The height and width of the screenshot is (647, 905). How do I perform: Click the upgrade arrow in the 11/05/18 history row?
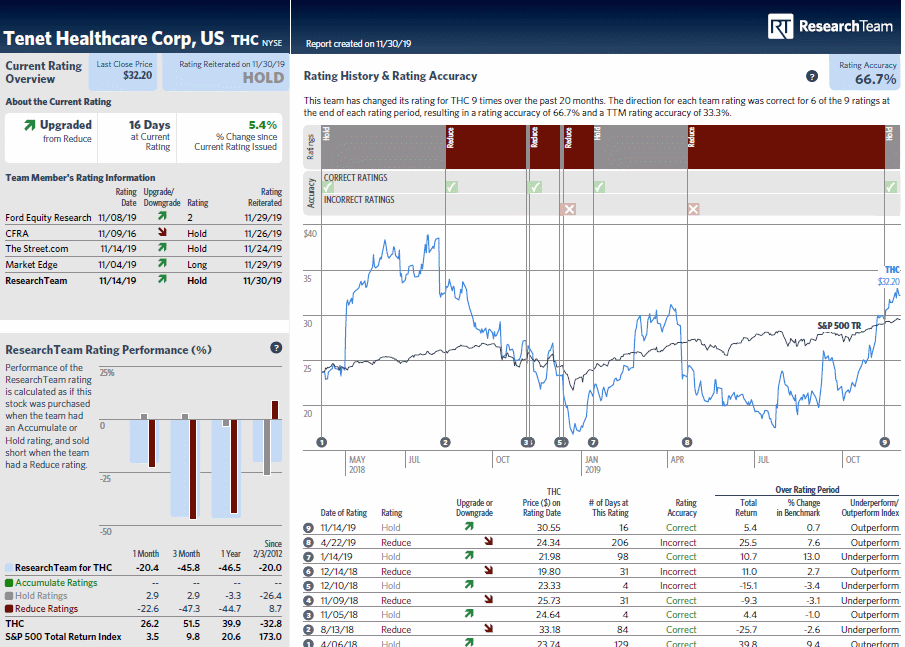pyautogui.click(x=469, y=614)
